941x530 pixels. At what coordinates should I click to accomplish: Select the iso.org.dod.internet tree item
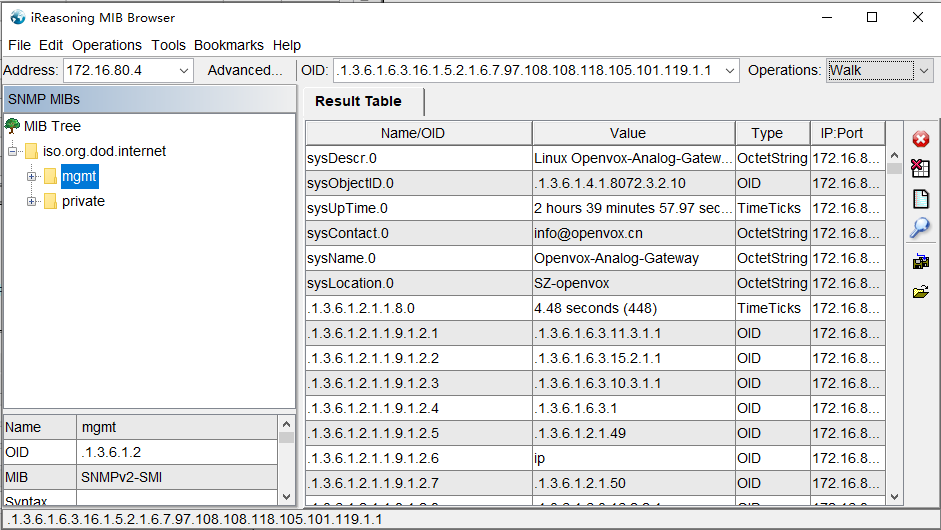point(104,151)
